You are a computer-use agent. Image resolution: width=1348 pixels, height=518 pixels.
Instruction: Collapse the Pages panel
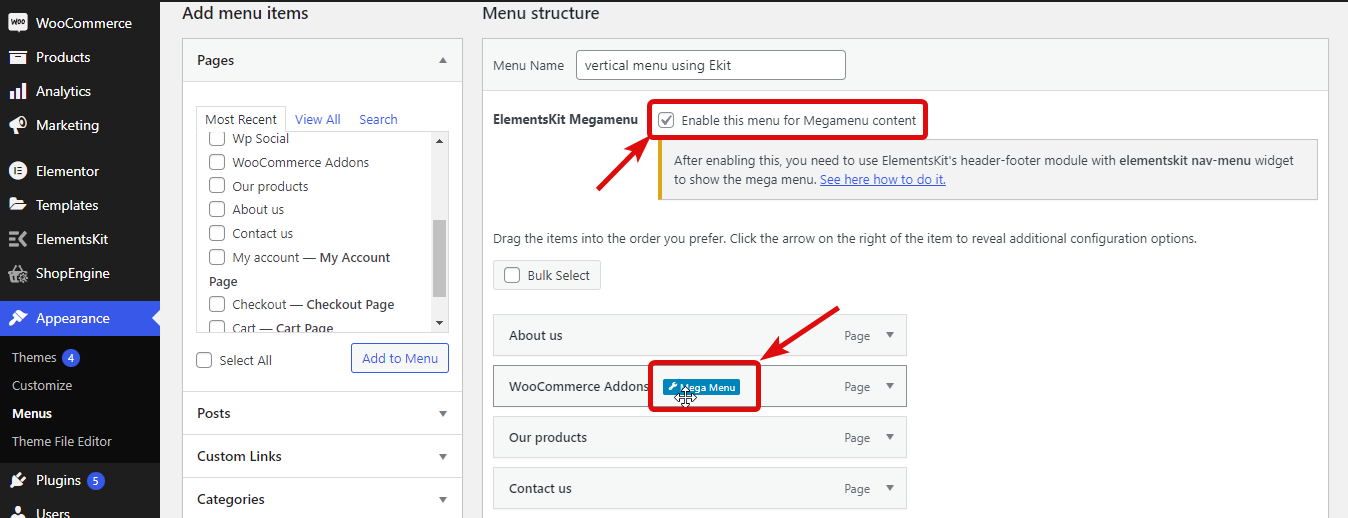[x=443, y=60]
